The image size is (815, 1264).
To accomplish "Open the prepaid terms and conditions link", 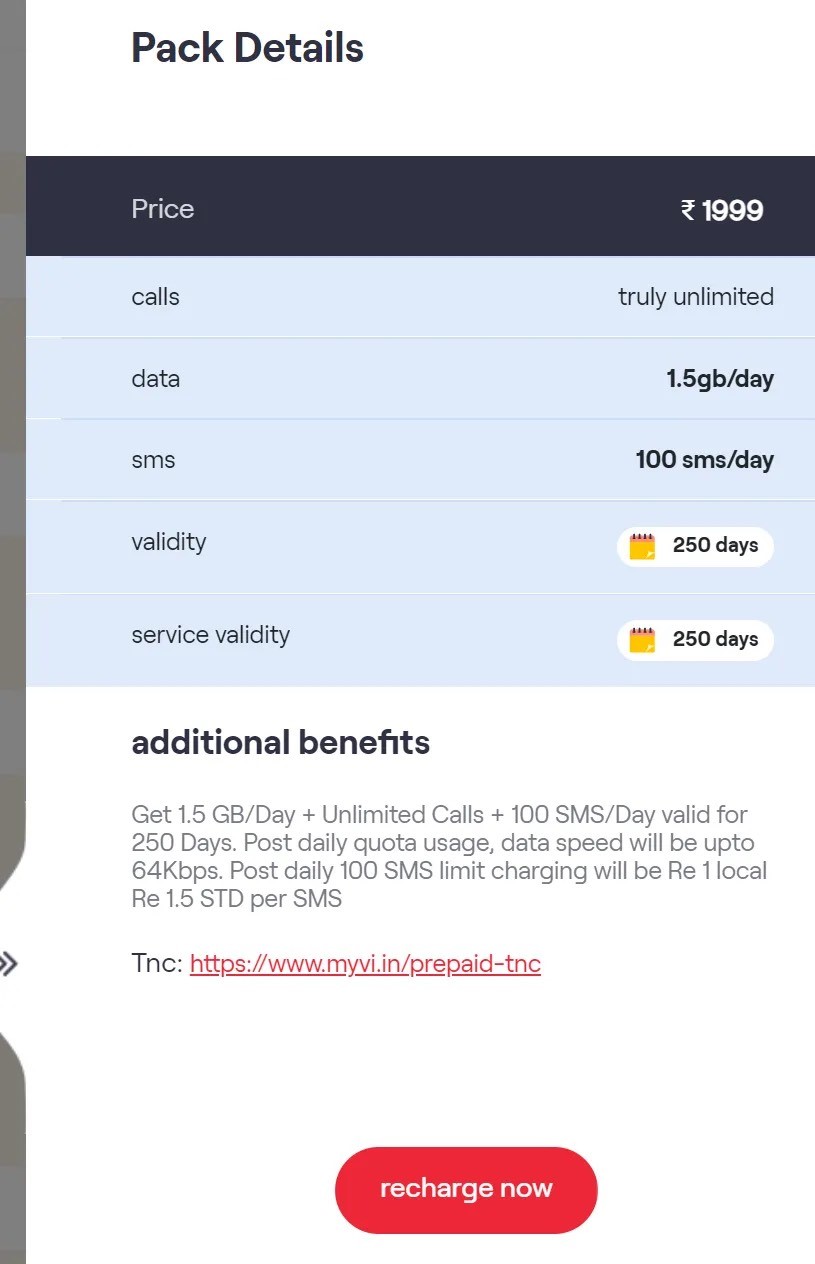I will coord(364,963).
